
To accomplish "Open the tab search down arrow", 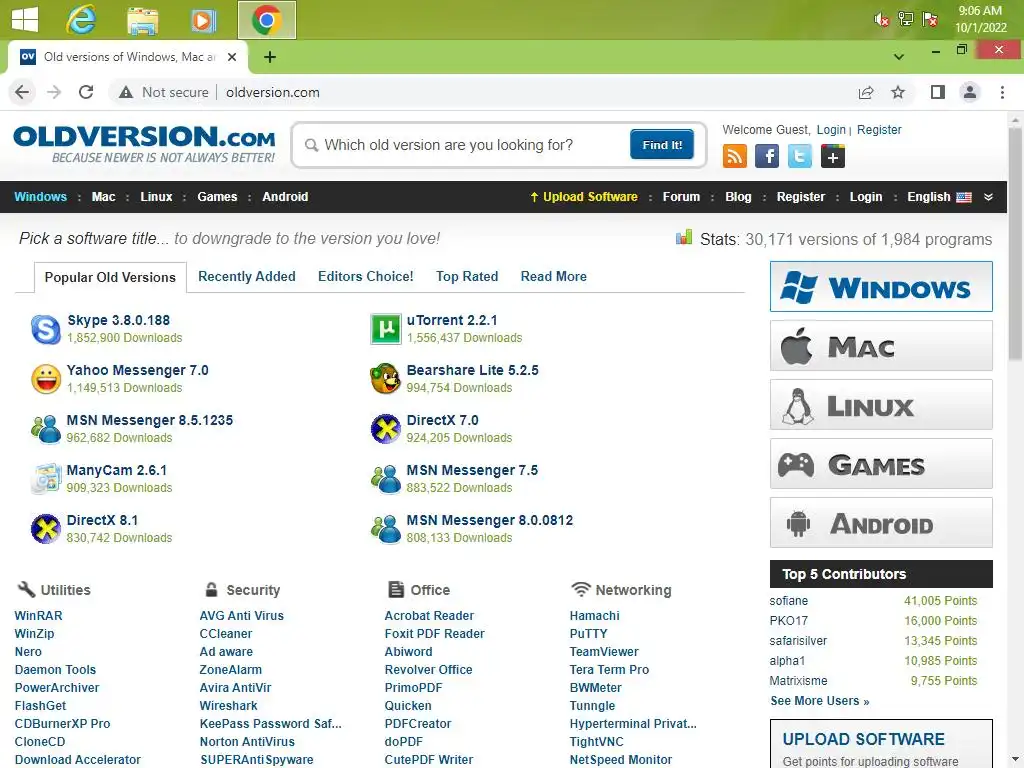I will tap(899, 57).
